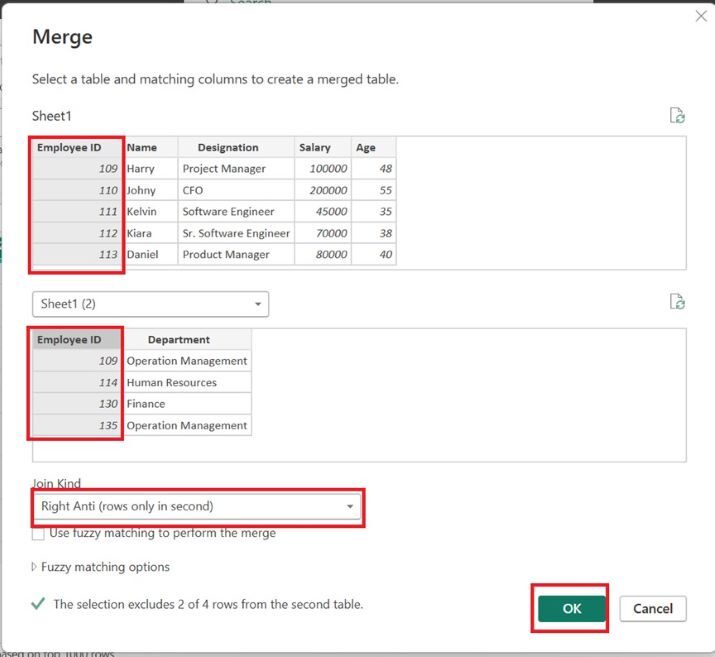
Task: Click the Harry cell in the Name column
Action: pyautogui.click(x=141, y=169)
